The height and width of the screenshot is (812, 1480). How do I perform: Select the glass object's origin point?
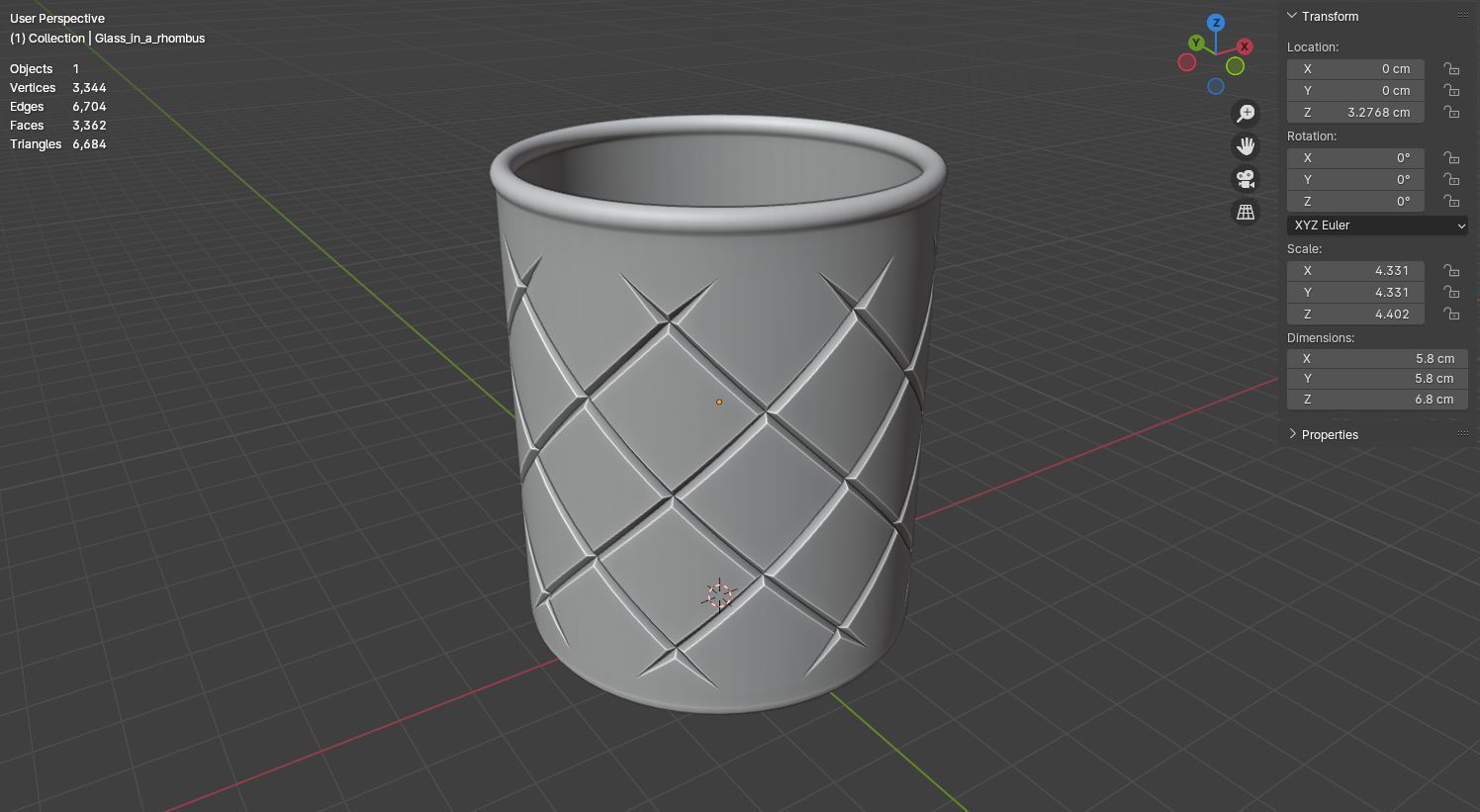(719, 402)
